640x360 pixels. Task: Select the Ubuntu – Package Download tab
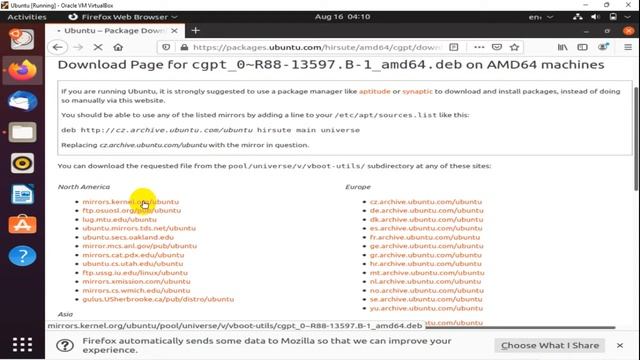pyautogui.click(x=115, y=31)
